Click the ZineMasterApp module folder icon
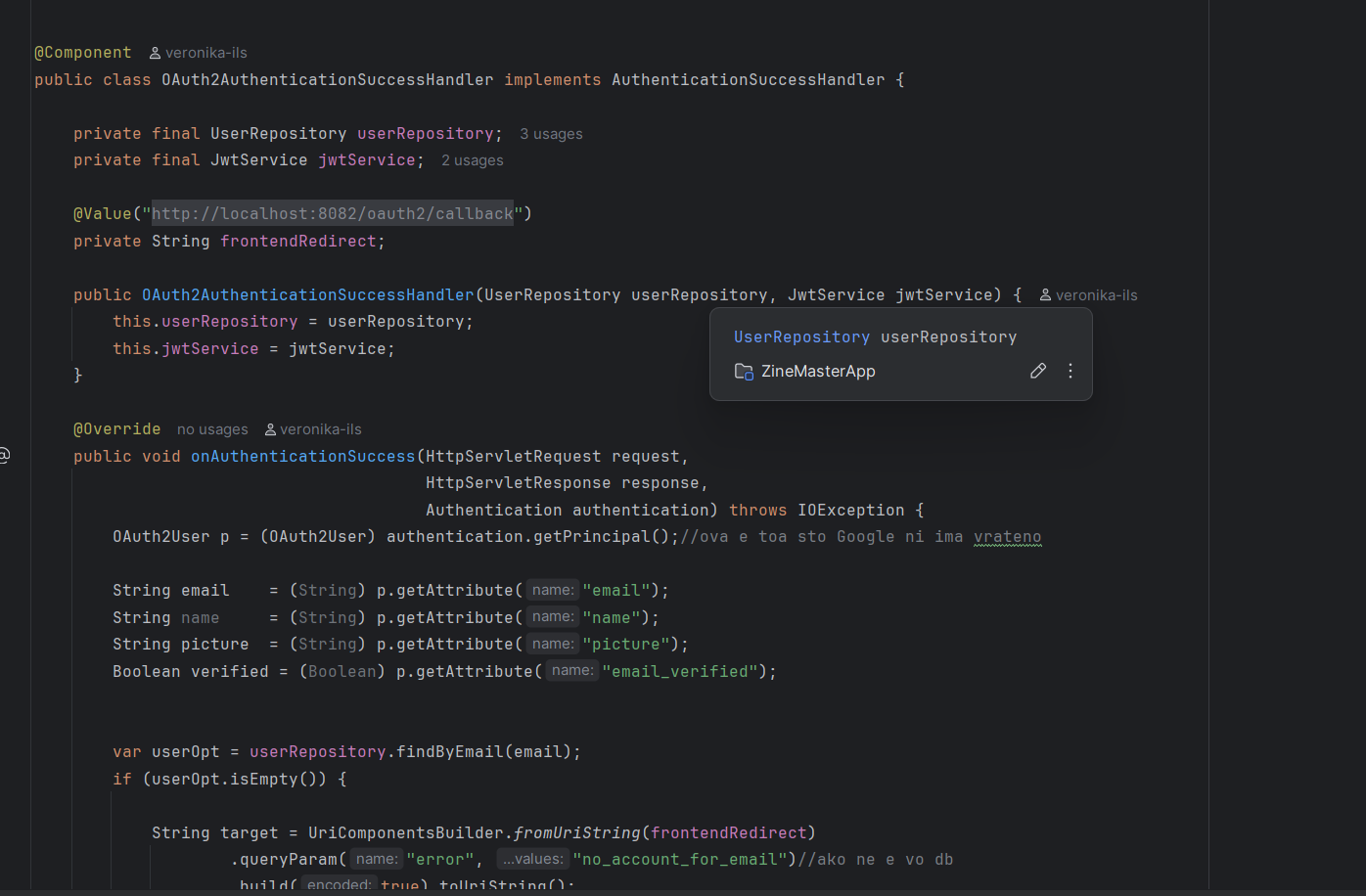Viewport: 1366px width, 896px height. (x=744, y=372)
